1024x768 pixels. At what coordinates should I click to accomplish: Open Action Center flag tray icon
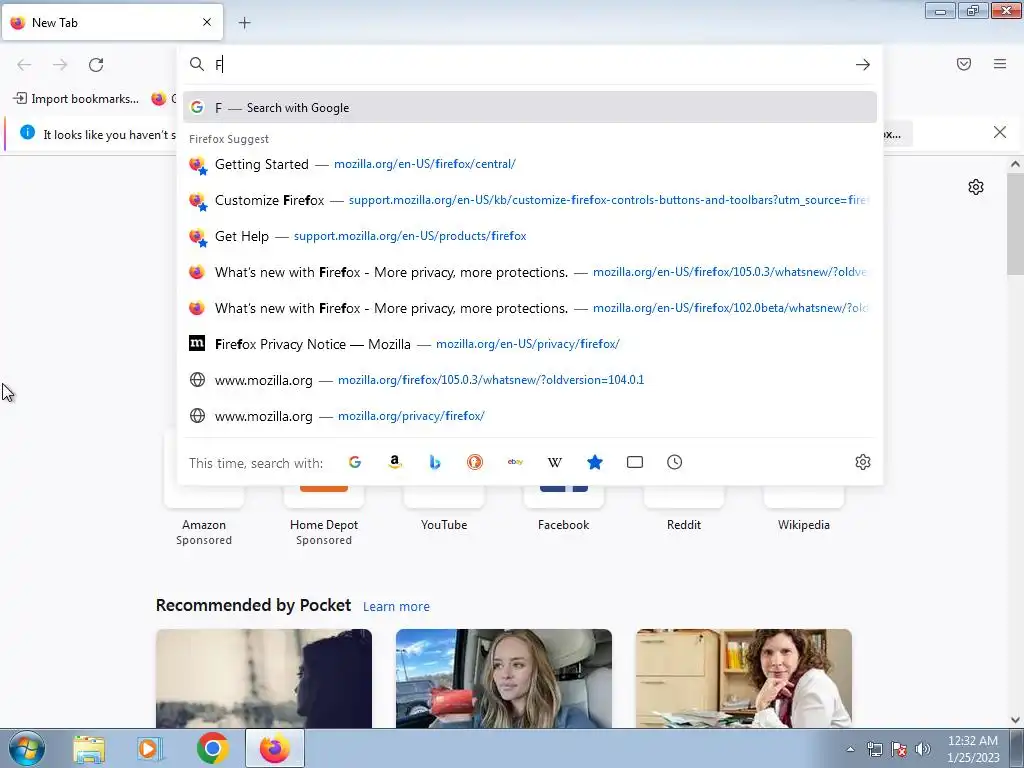899,749
